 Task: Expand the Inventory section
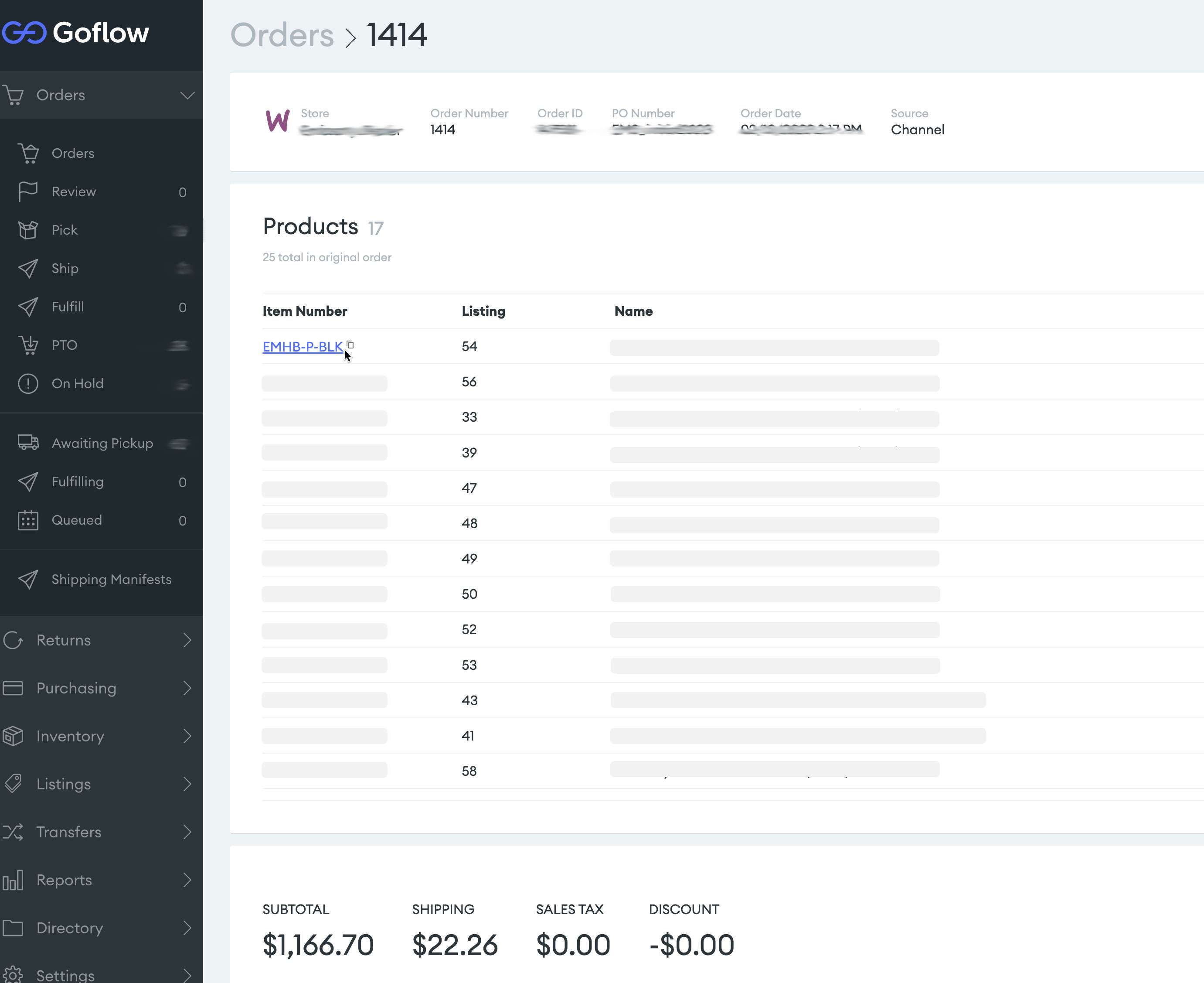point(187,736)
